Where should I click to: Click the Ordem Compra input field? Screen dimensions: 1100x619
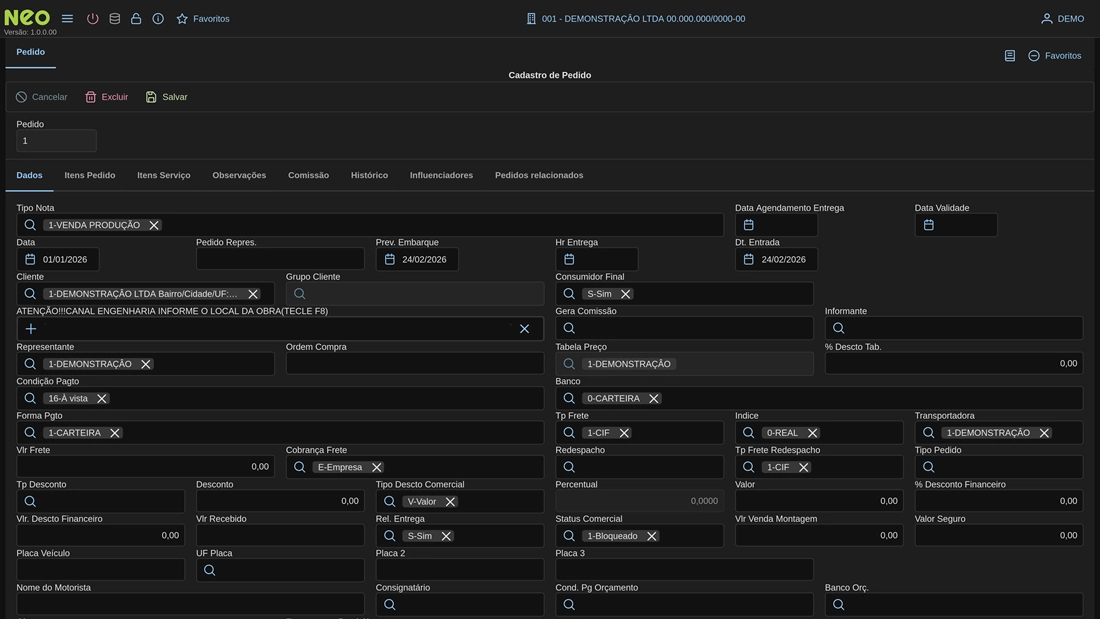pos(414,364)
